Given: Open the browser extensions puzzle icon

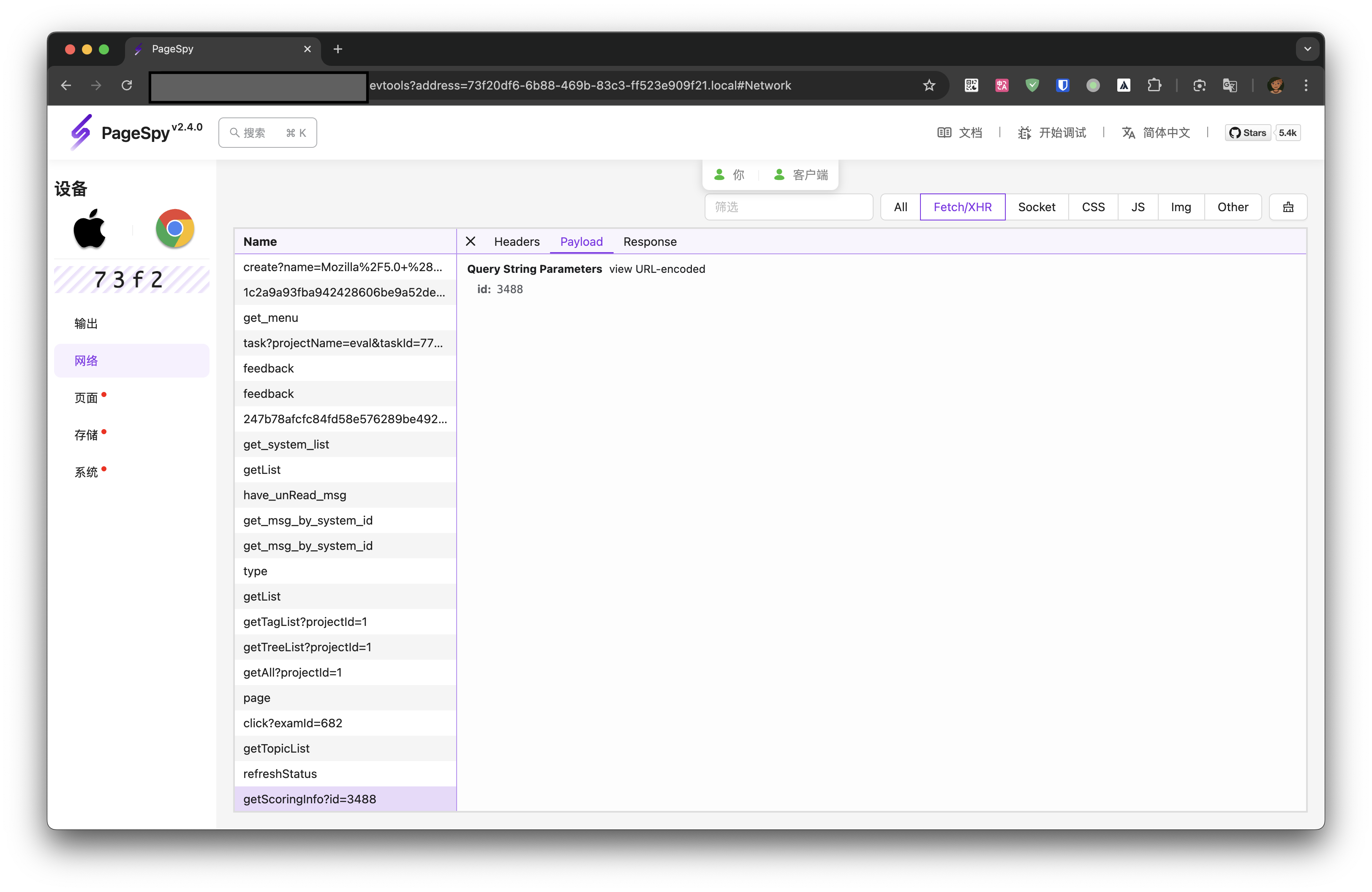Looking at the screenshot, I should click(x=1154, y=85).
